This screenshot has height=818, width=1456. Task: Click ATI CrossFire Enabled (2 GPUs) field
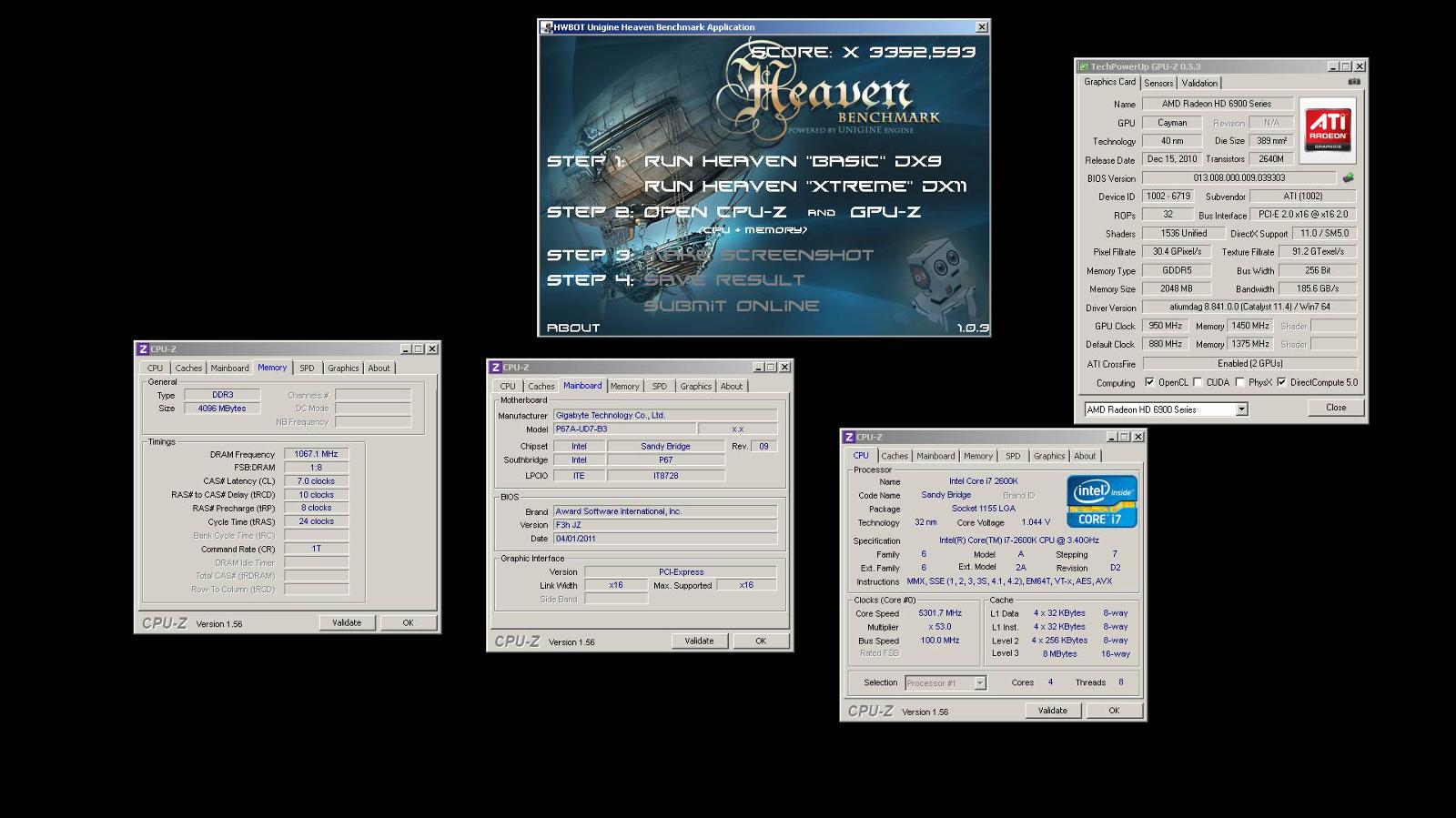(x=1249, y=364)
